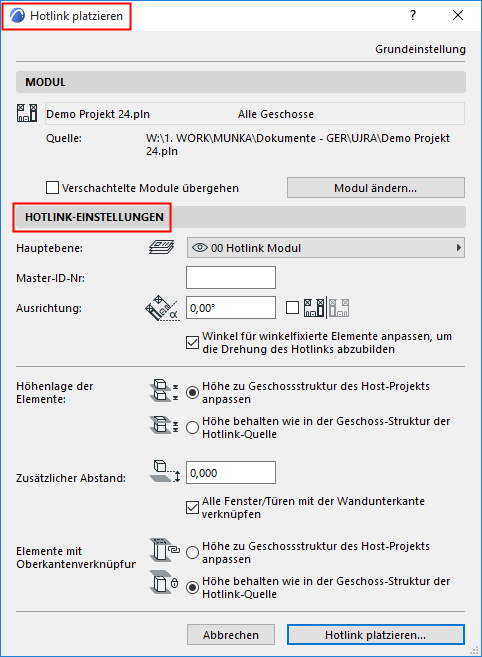Uncheck Alle Fenster/Türen mit der Wandunterkante verknüpfen

click(192, 507)
